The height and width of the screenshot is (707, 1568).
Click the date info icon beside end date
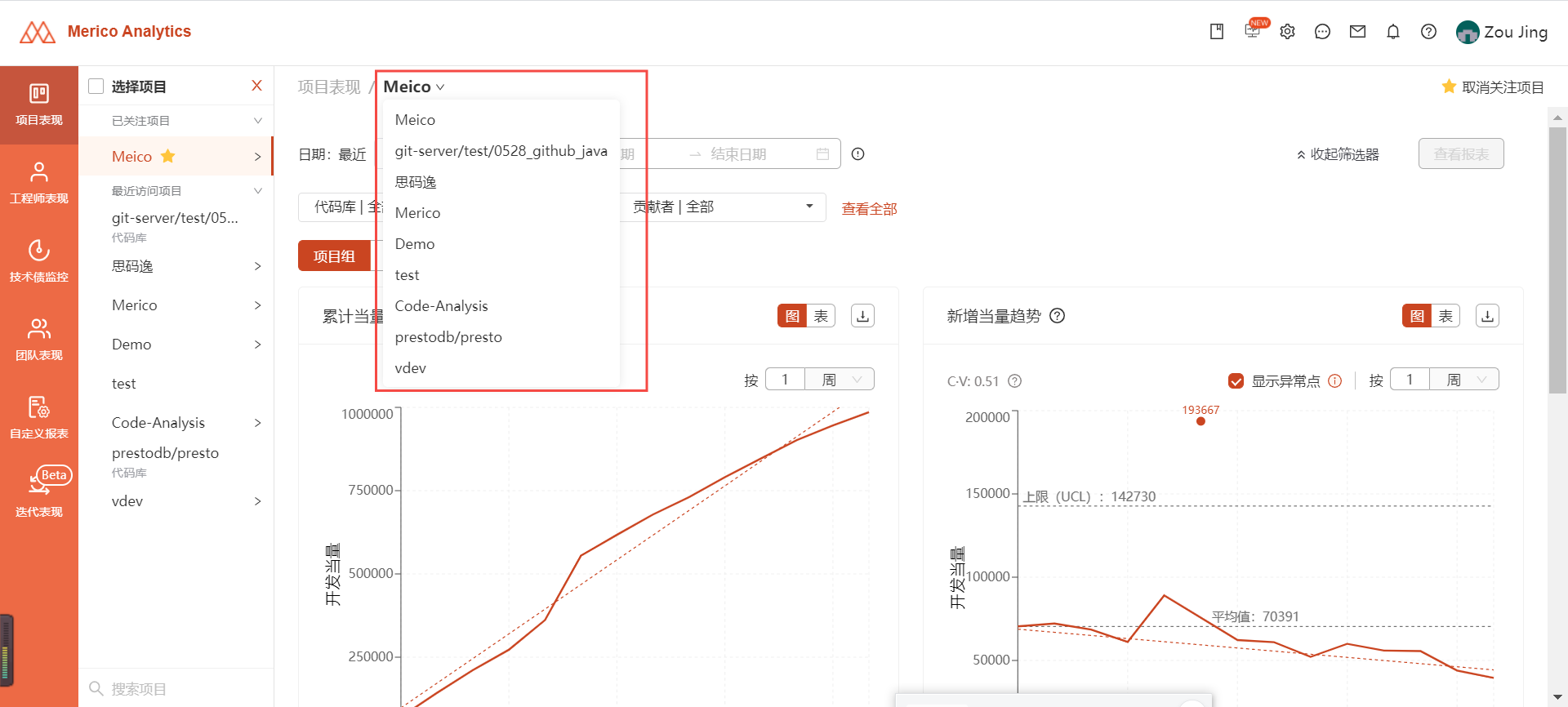[857, 154]
